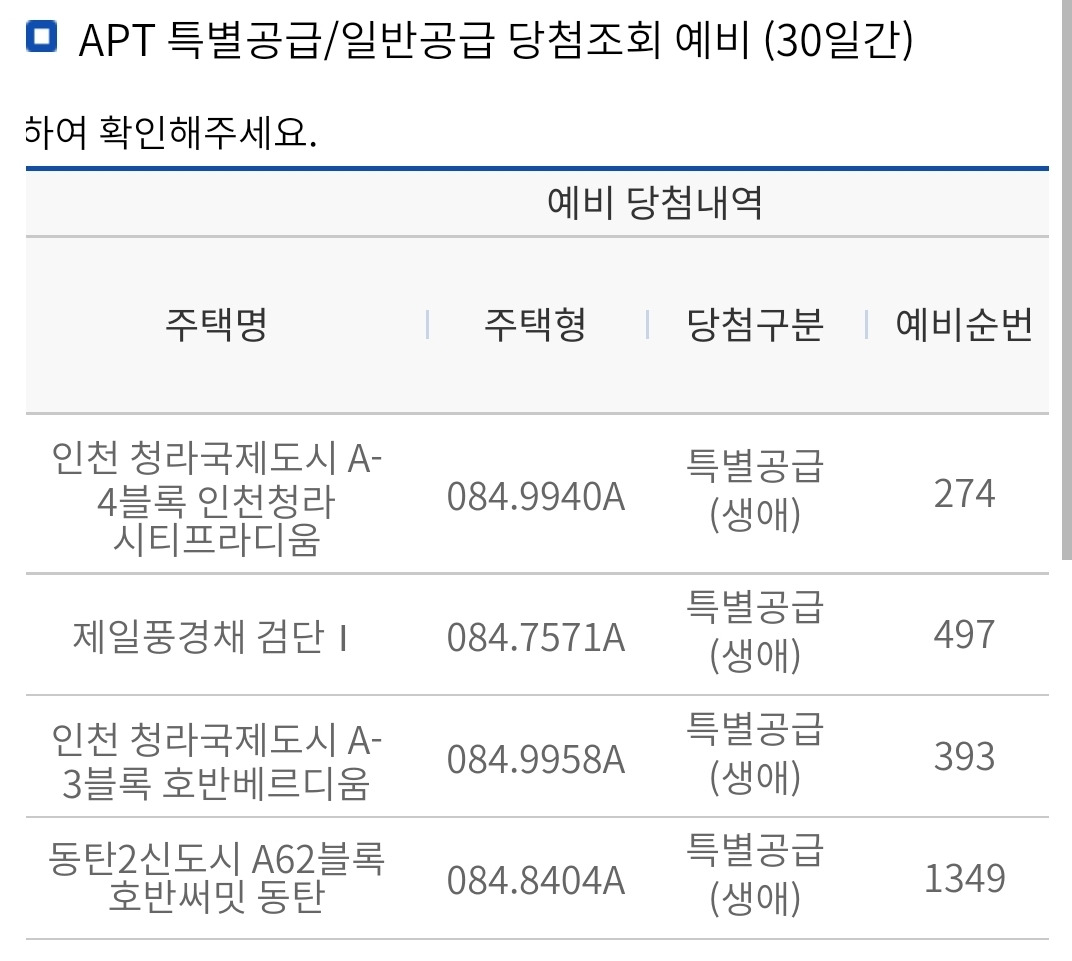The image size is (1072, 961).
Task: Click 특별공급(생애) in the 호반베르디움 row
Action: tap(755, 753)
